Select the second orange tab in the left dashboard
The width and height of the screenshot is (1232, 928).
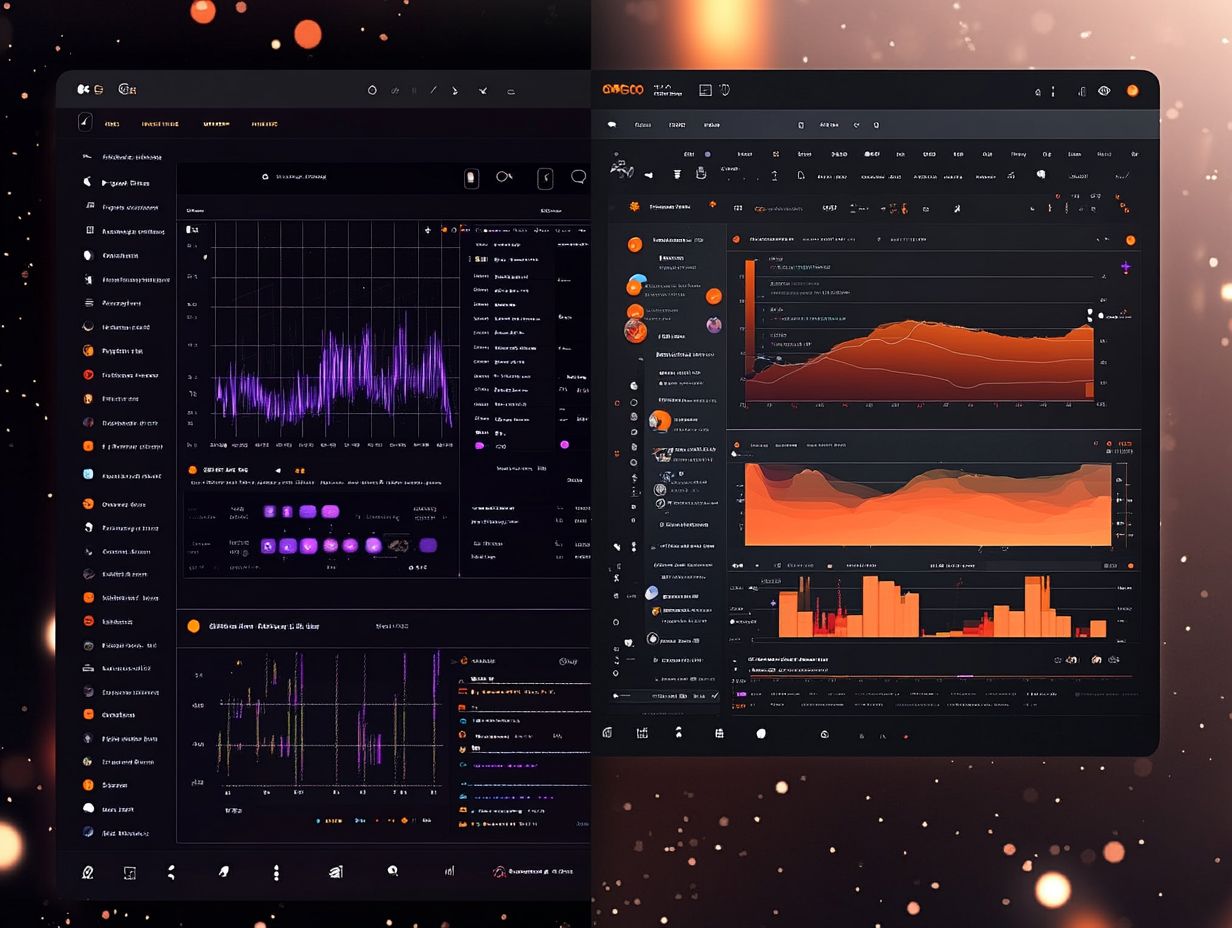click(x=160, y=125)
